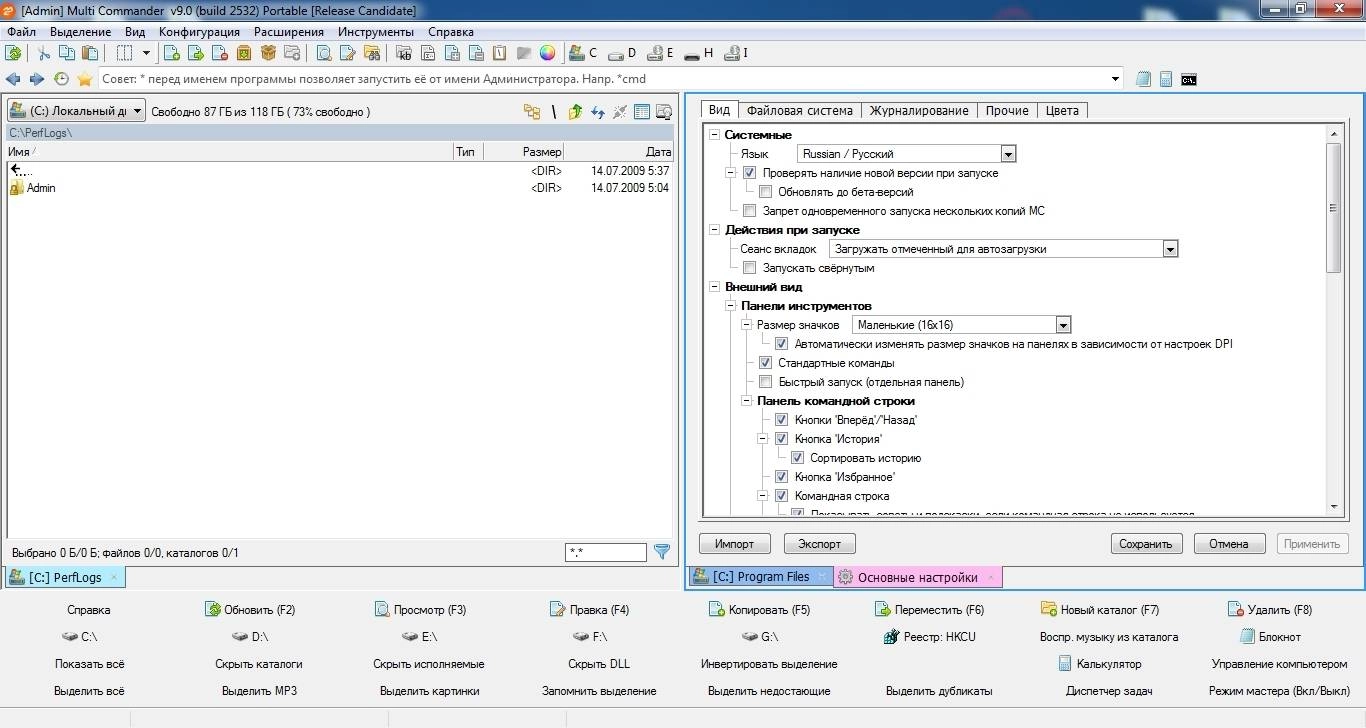Screen dimensions: 1366x728
Task: Launch the command prompt console icon
Action: click(x=1189, y=79)
